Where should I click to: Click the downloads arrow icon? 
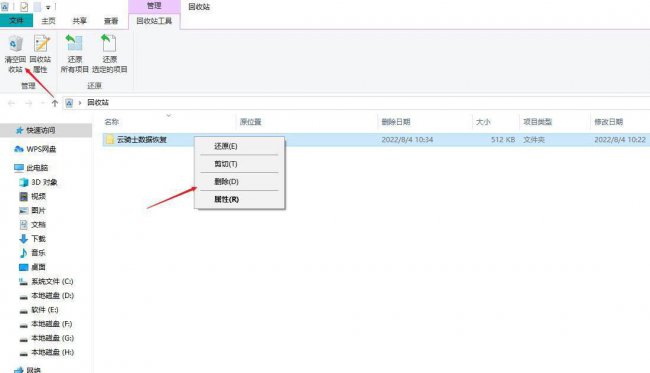(x=24, y=239)
